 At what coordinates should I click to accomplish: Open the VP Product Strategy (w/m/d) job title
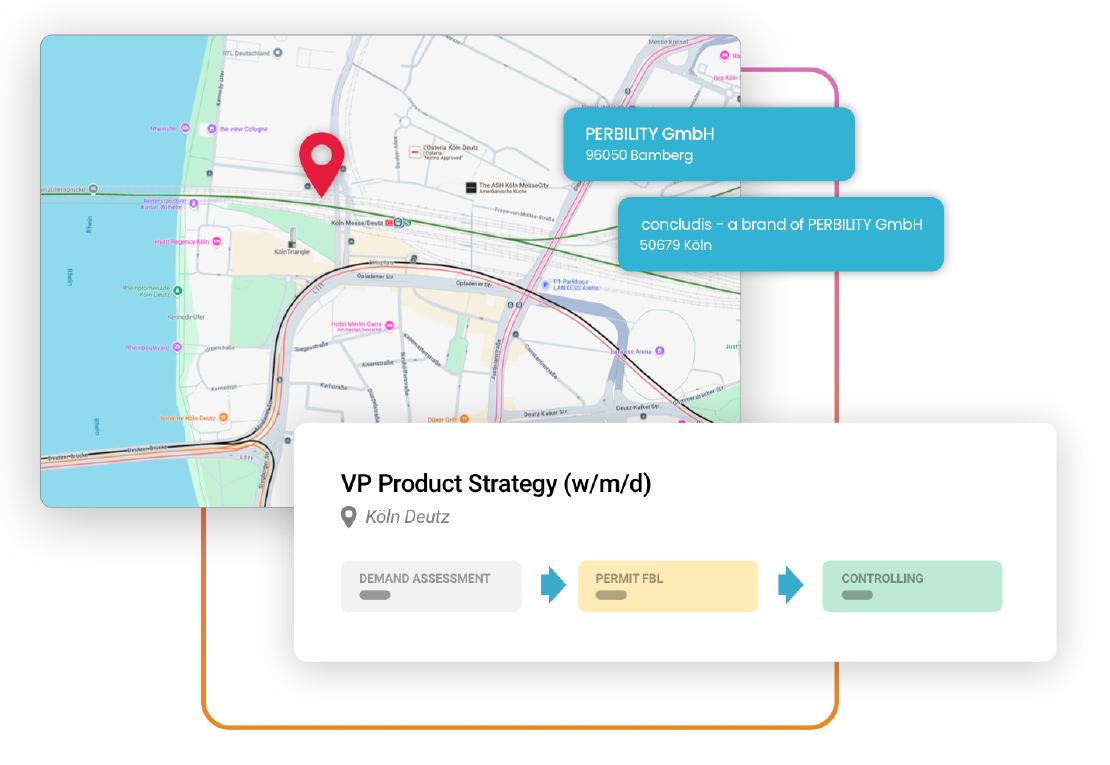(x=496, y=483)
